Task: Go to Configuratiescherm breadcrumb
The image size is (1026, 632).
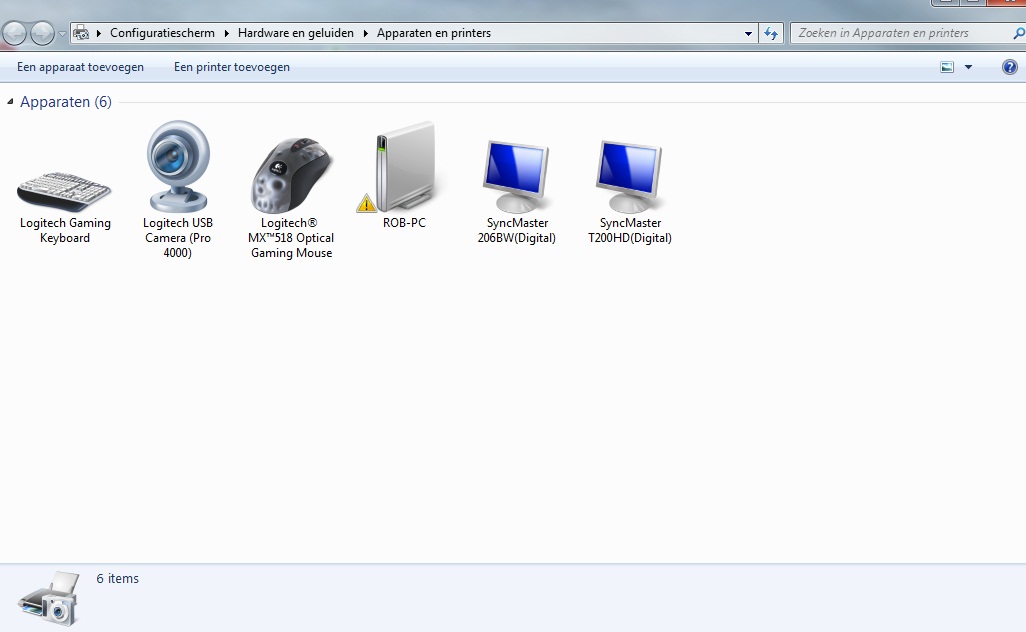Action: coord(162,33)
